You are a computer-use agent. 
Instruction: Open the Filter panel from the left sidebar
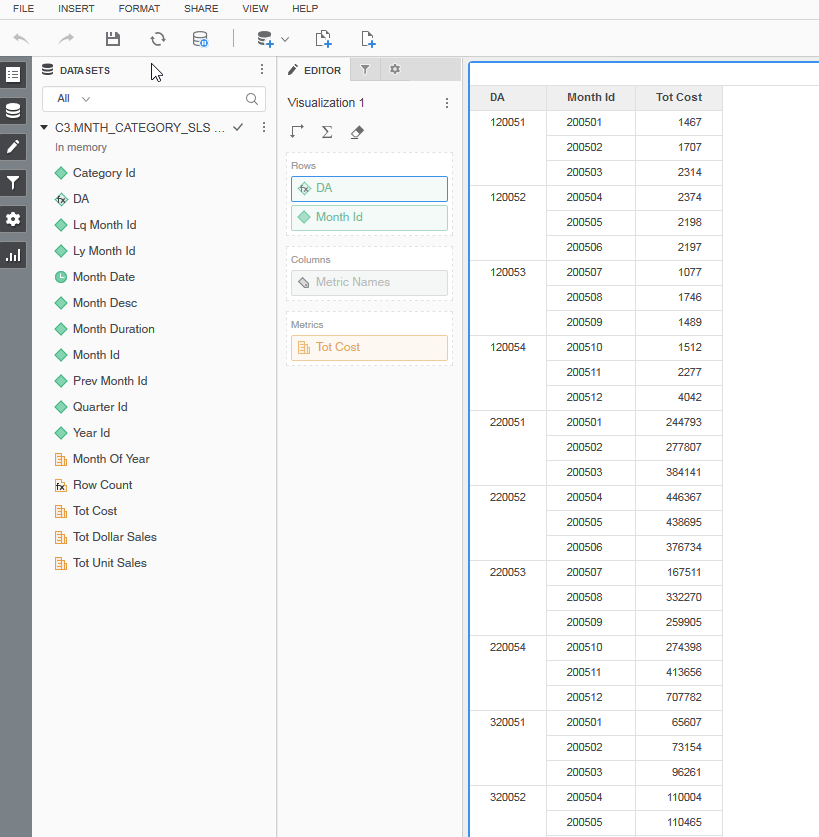14,183
